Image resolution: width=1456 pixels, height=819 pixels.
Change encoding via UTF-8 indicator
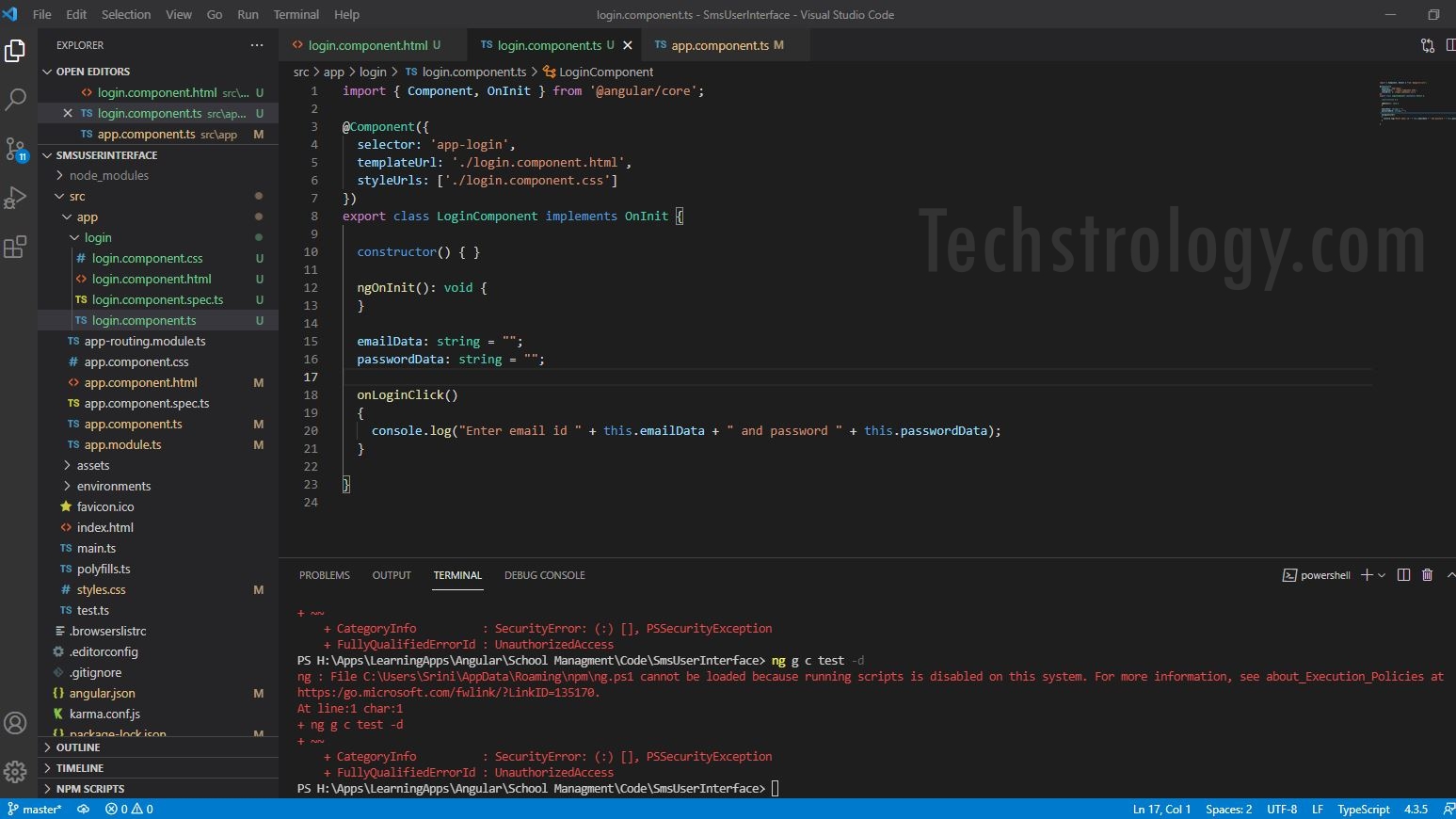[x=1282, y=809]
